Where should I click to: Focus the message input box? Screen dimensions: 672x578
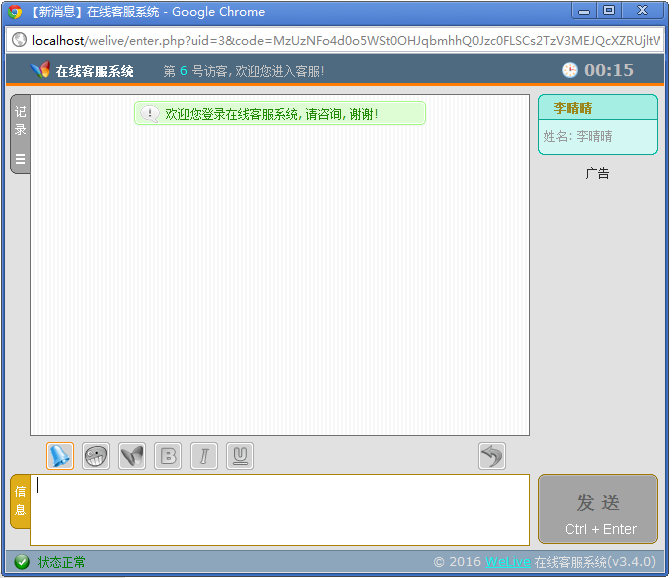[x=280, y=510]
